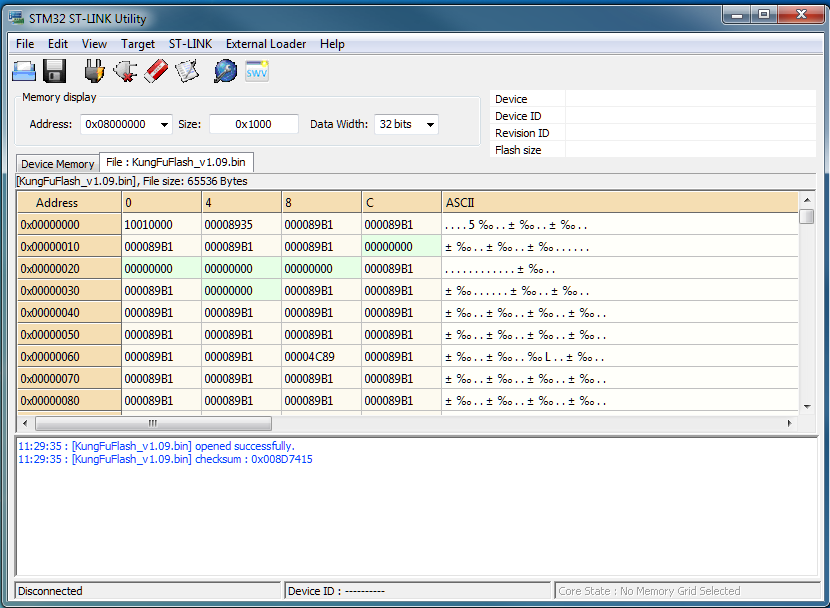
Task: Click the column header labeled C
Action: (401, 203)
